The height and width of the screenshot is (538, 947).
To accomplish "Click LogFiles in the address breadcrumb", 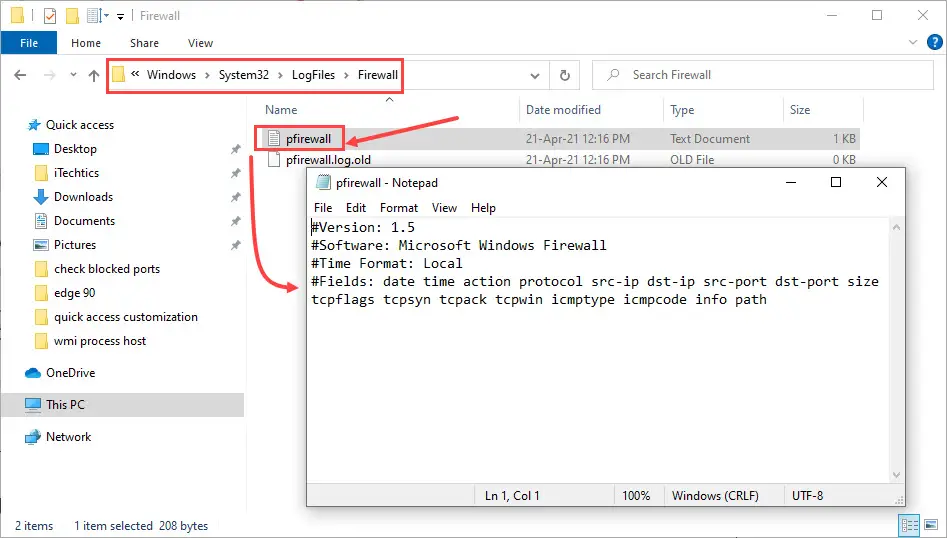I will pos(313,75).
